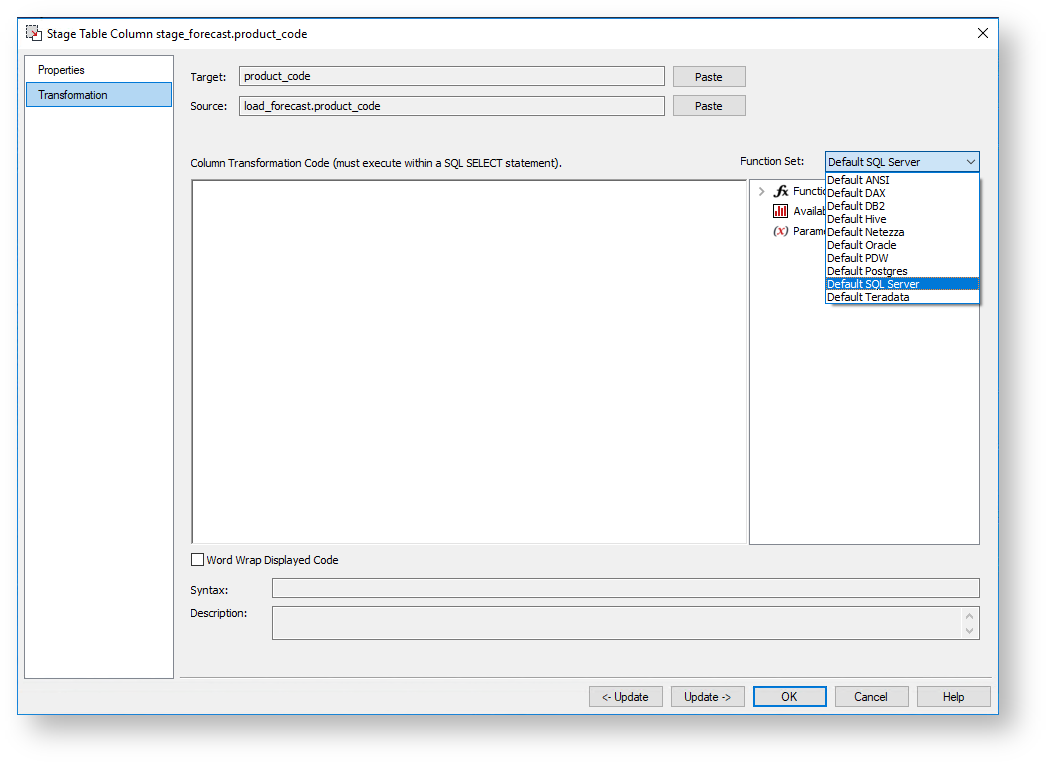The image size is (1047, 763).
Task: Choose Default DAX function set
Action: point(902,193)
